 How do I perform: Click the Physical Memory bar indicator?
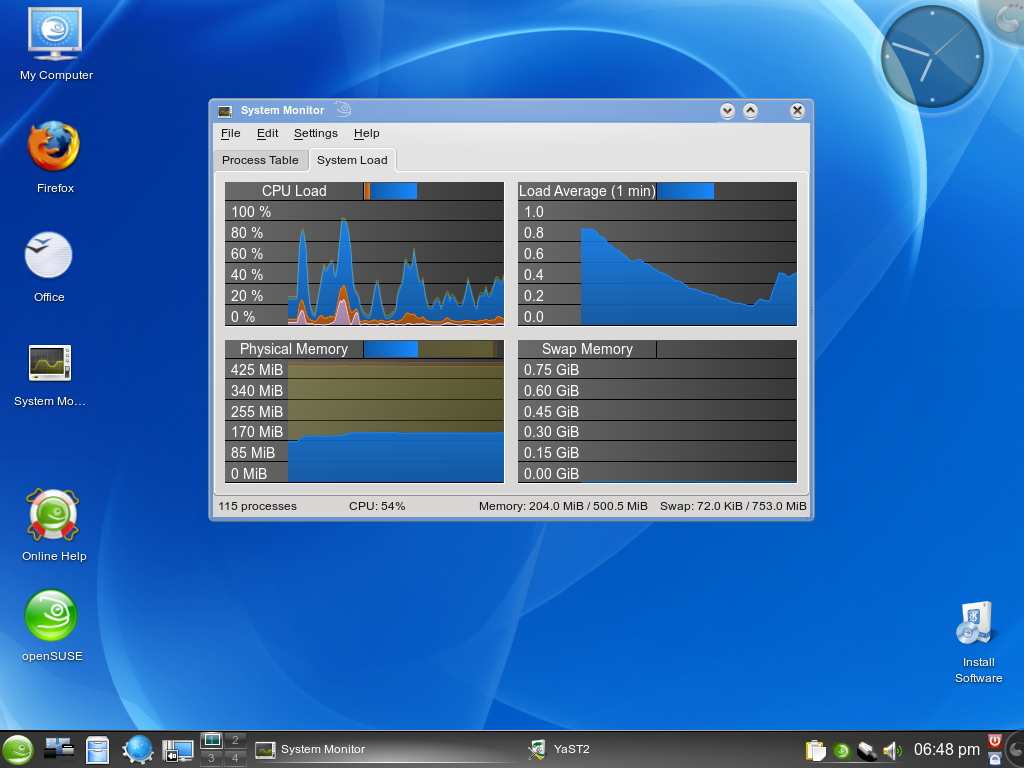tap(430, 349)
